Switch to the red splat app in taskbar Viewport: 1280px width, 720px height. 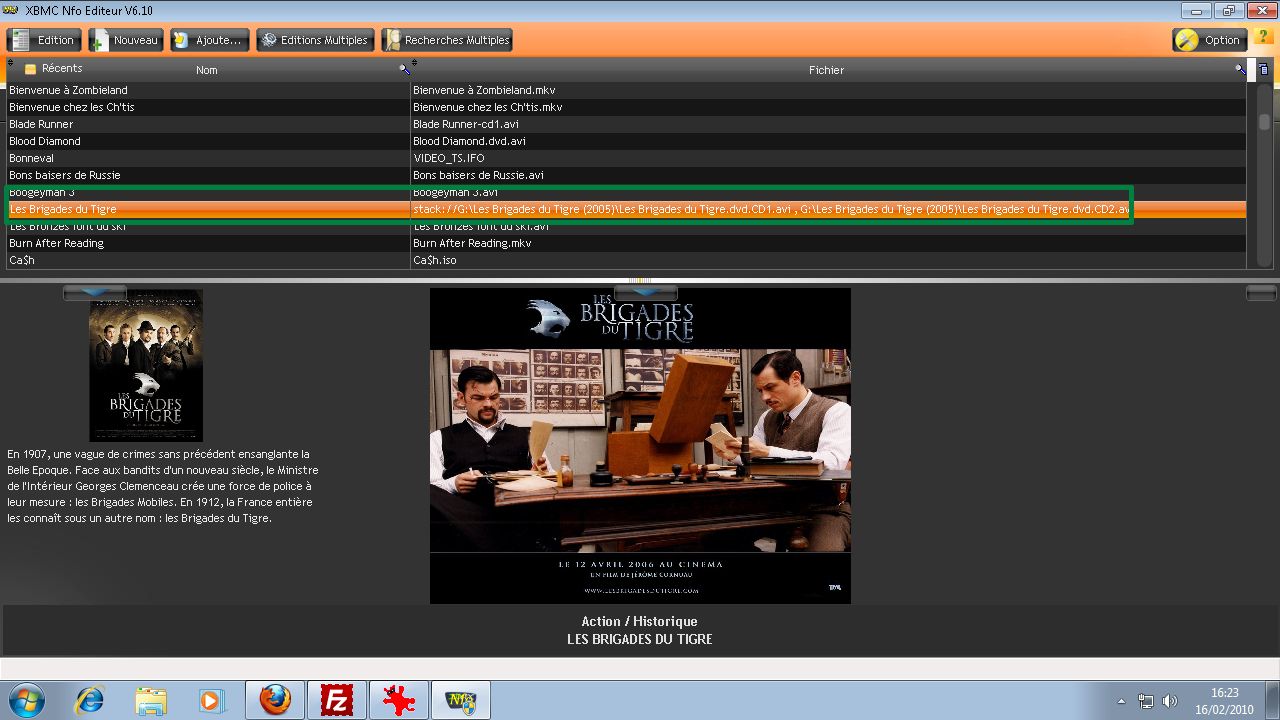(x=399, y=700)
